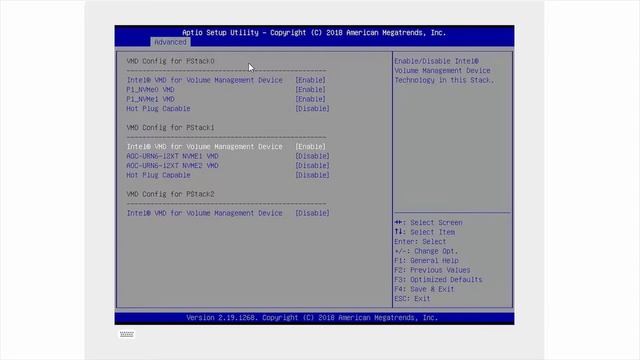
Task: Click the Select Item key hint
Action: [x=424, y=232]
